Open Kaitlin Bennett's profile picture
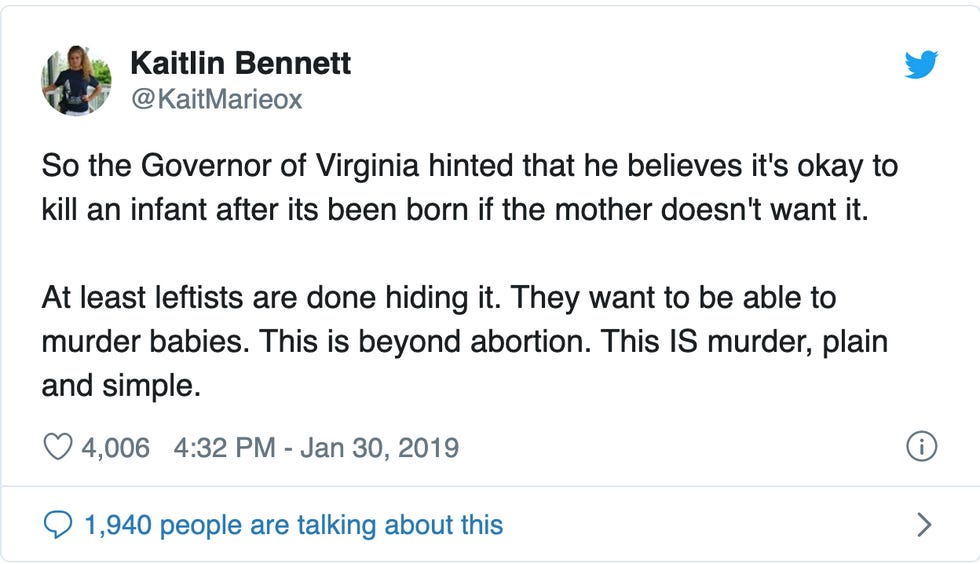 [76, 80]
